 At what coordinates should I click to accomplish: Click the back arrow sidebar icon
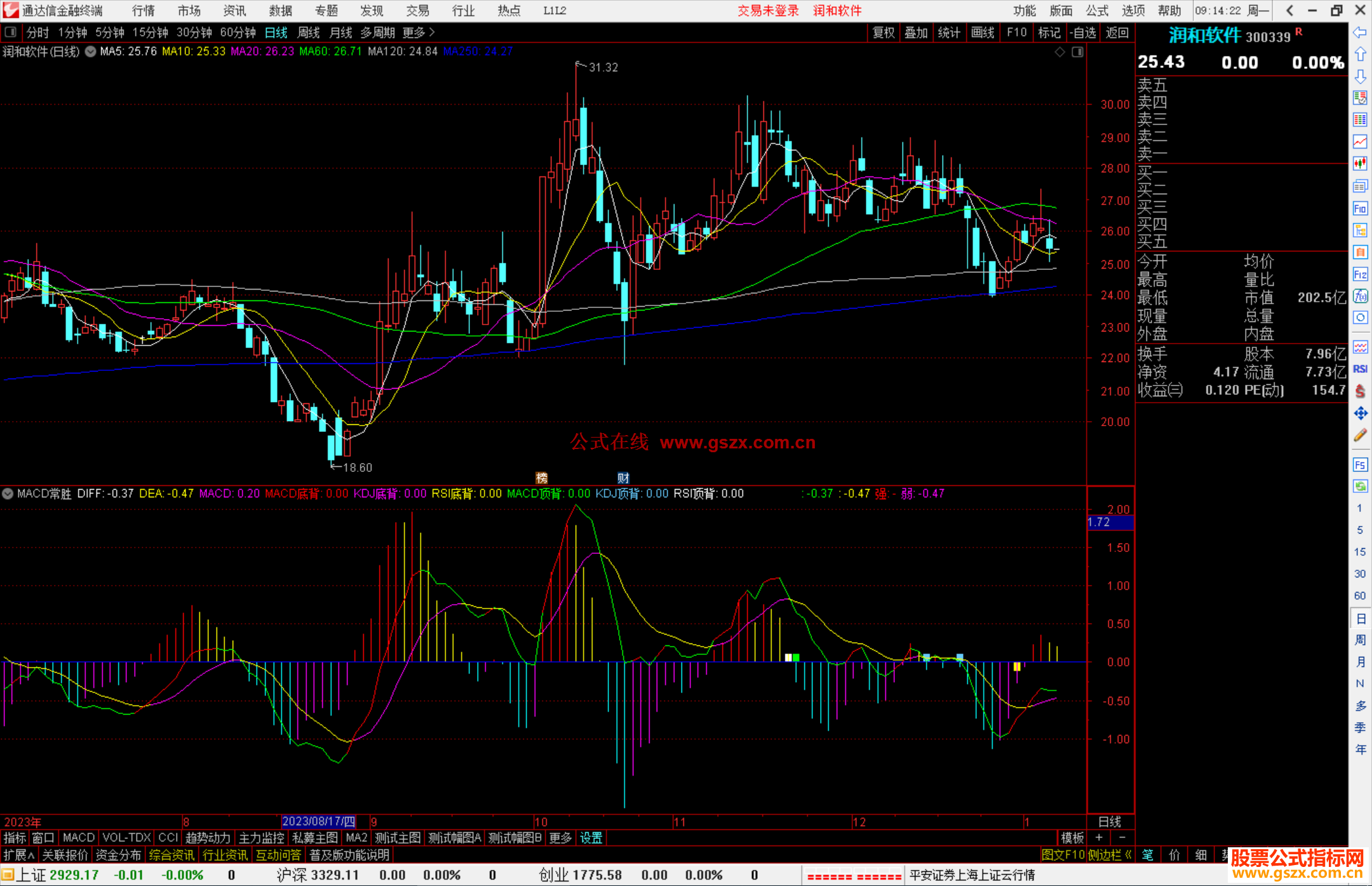coord(1360,32)
